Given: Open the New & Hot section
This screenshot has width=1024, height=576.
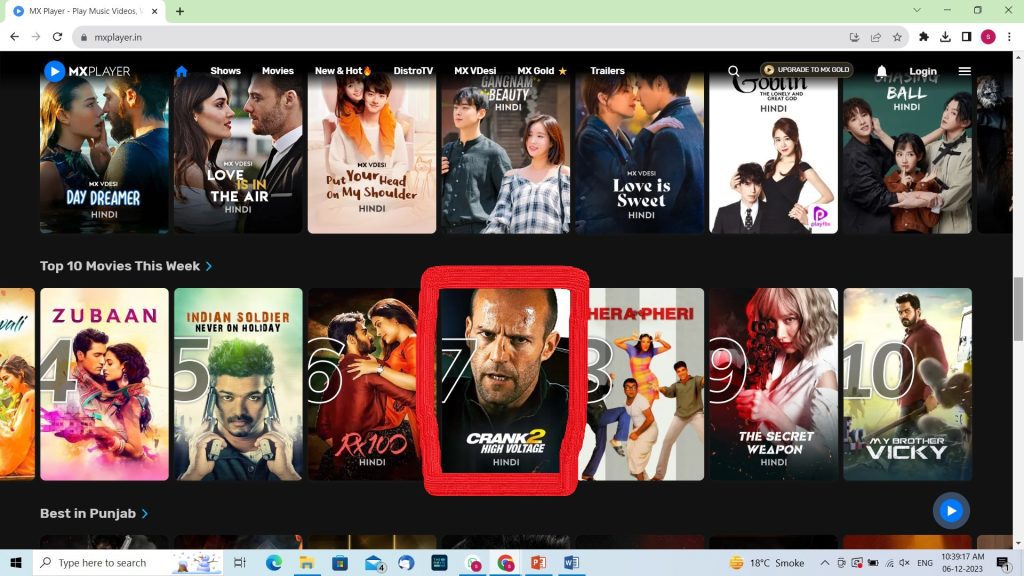Looking at the screenshot, I should pos(344,71).
